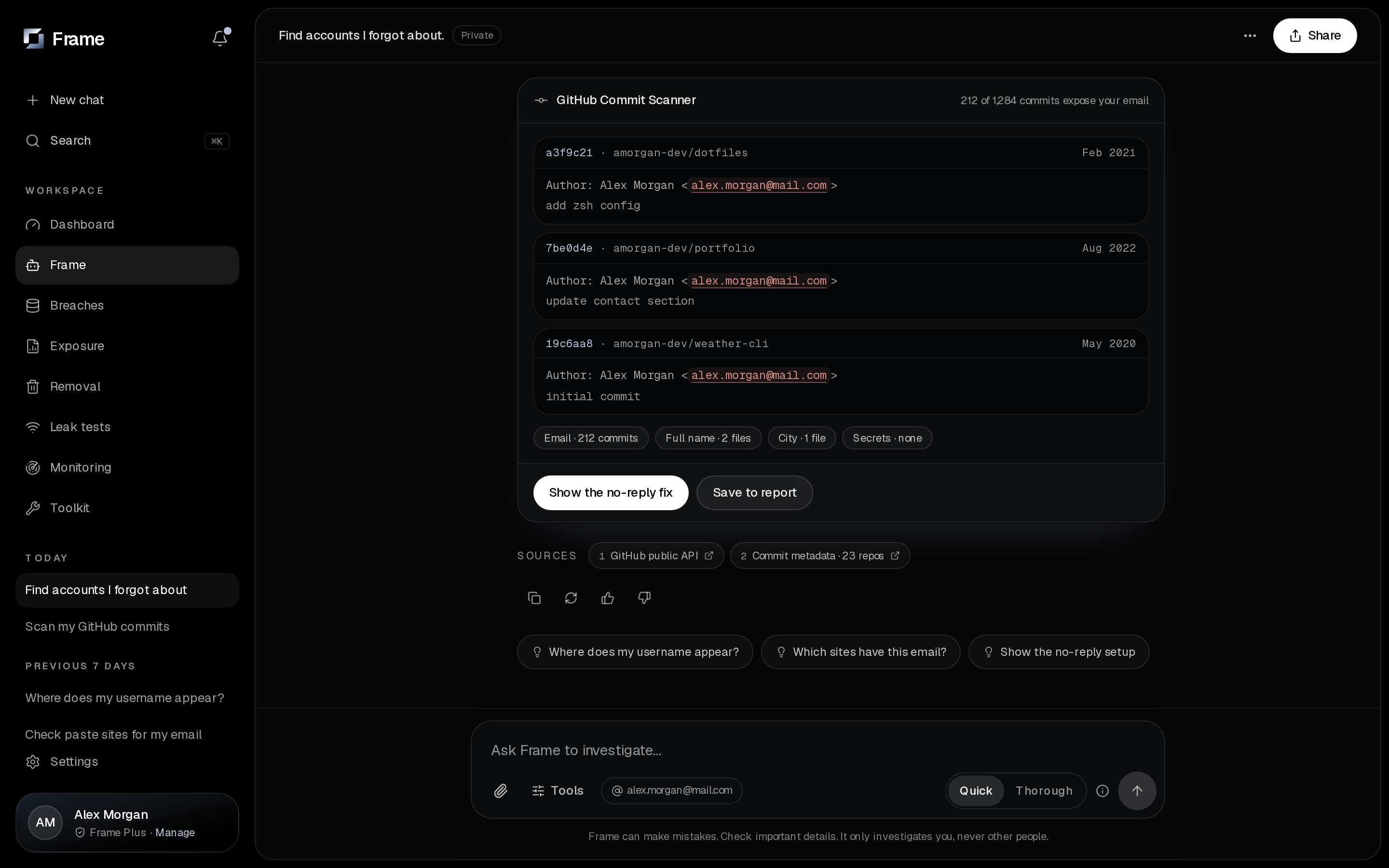The width and height of the screenshot is (1389, 868).
Task: Click commit a3f9c21 dotfiles row
Action: (840, 180)
